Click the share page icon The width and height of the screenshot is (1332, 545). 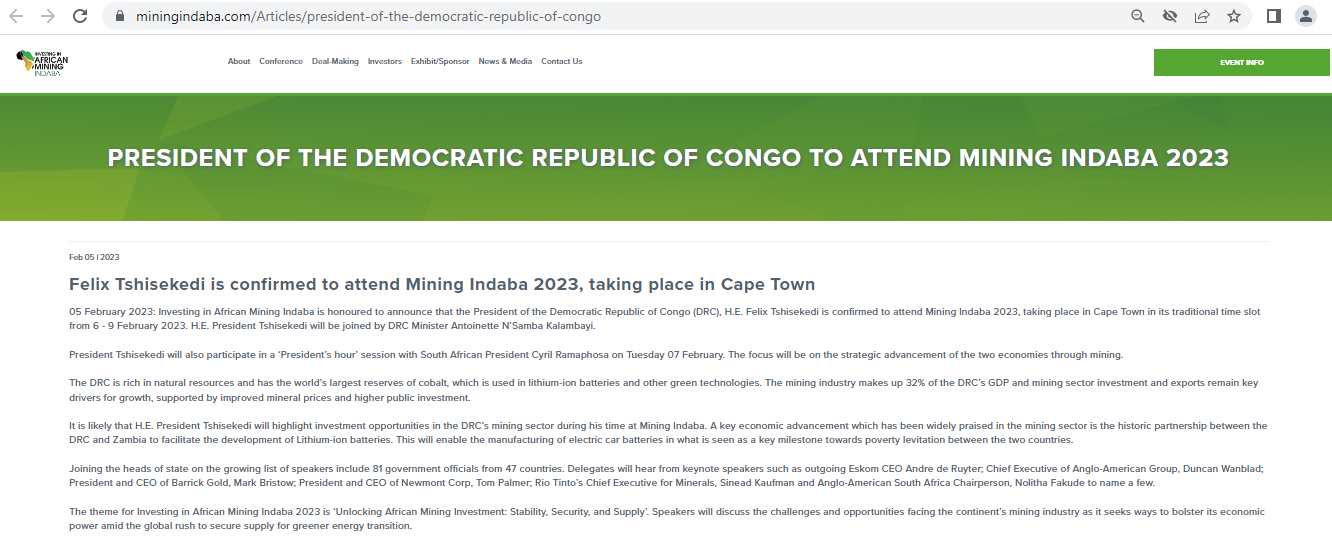coord(1202,16)
